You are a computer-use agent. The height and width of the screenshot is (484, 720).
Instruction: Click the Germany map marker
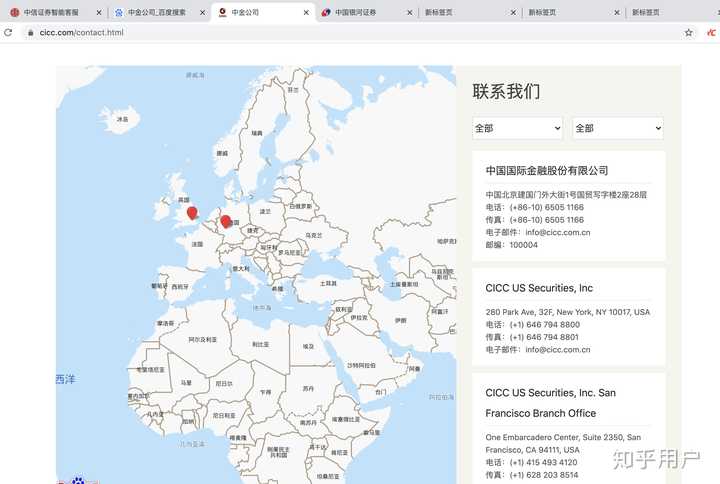pyautogui.click(x=225, y=221)
